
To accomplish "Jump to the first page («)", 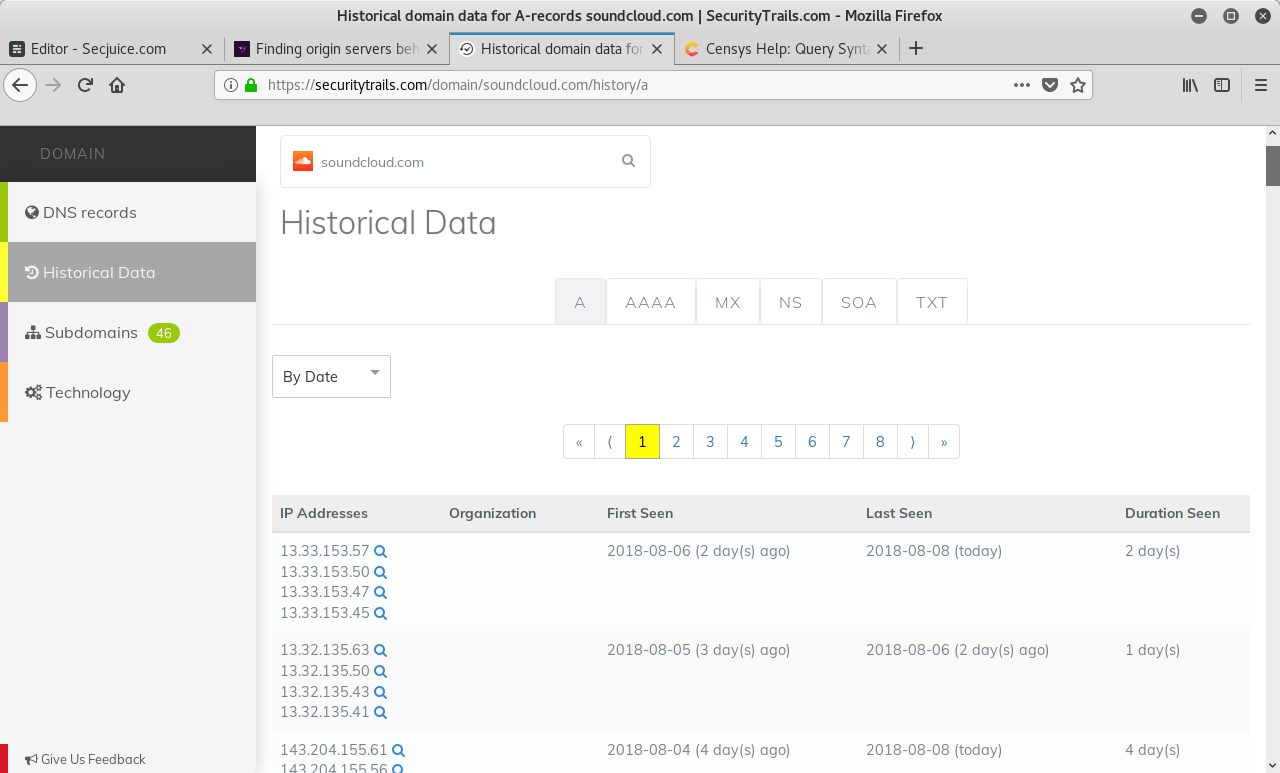I will tap(579, 442).
